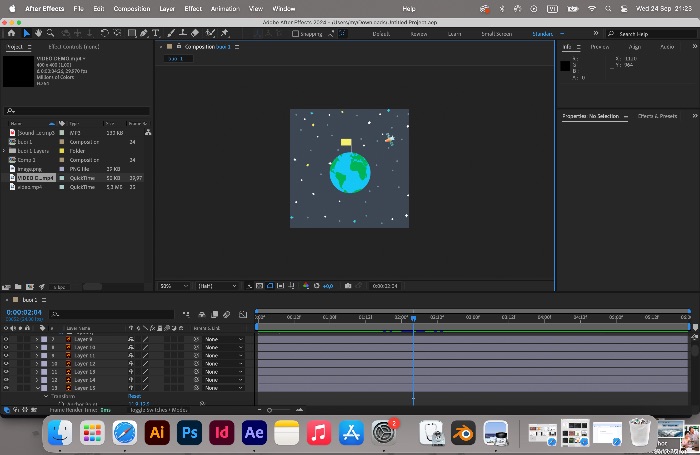Viewport: 700px width, 455px height.
Task: Select the Hand tool
Action: coord(38,33)
